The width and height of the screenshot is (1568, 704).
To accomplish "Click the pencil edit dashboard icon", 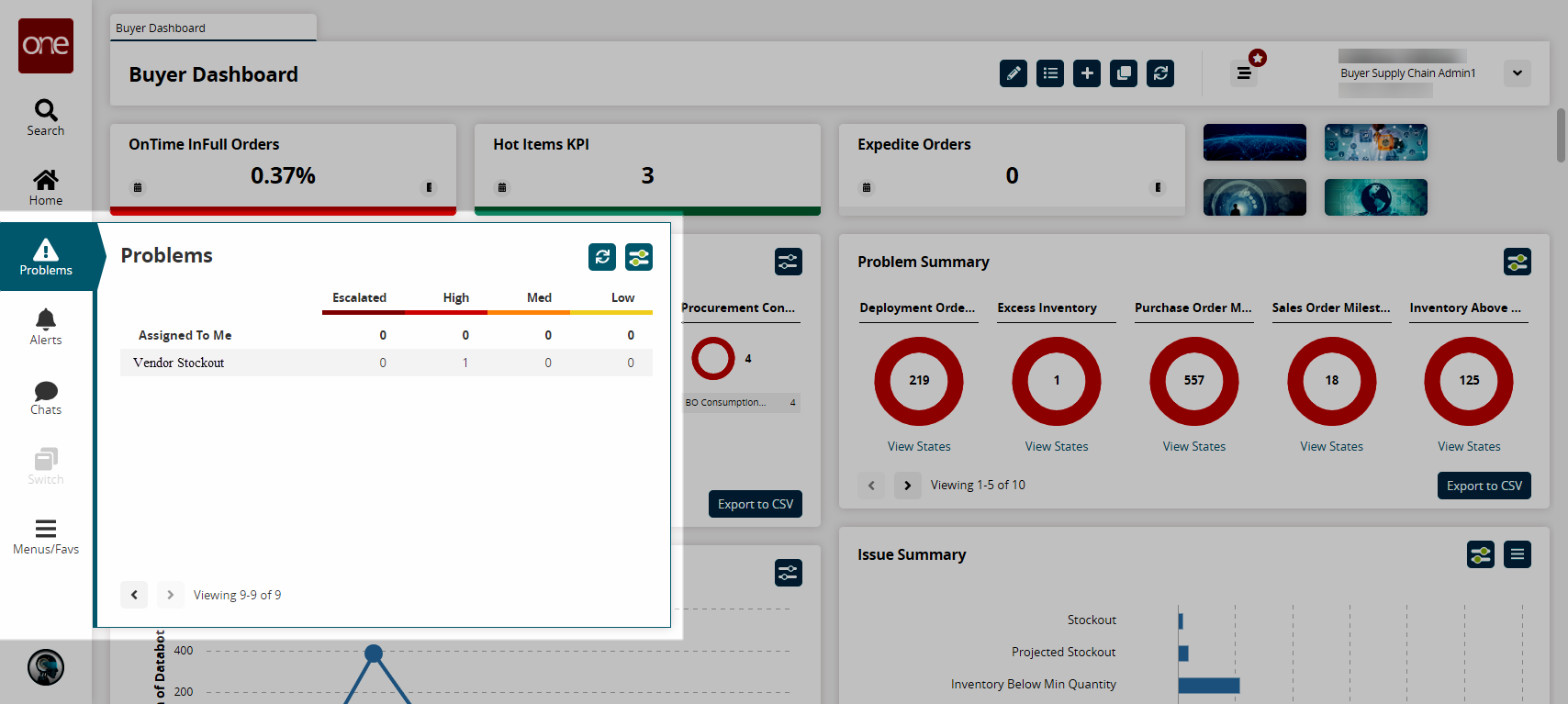I will click(x=1014, y=73).
